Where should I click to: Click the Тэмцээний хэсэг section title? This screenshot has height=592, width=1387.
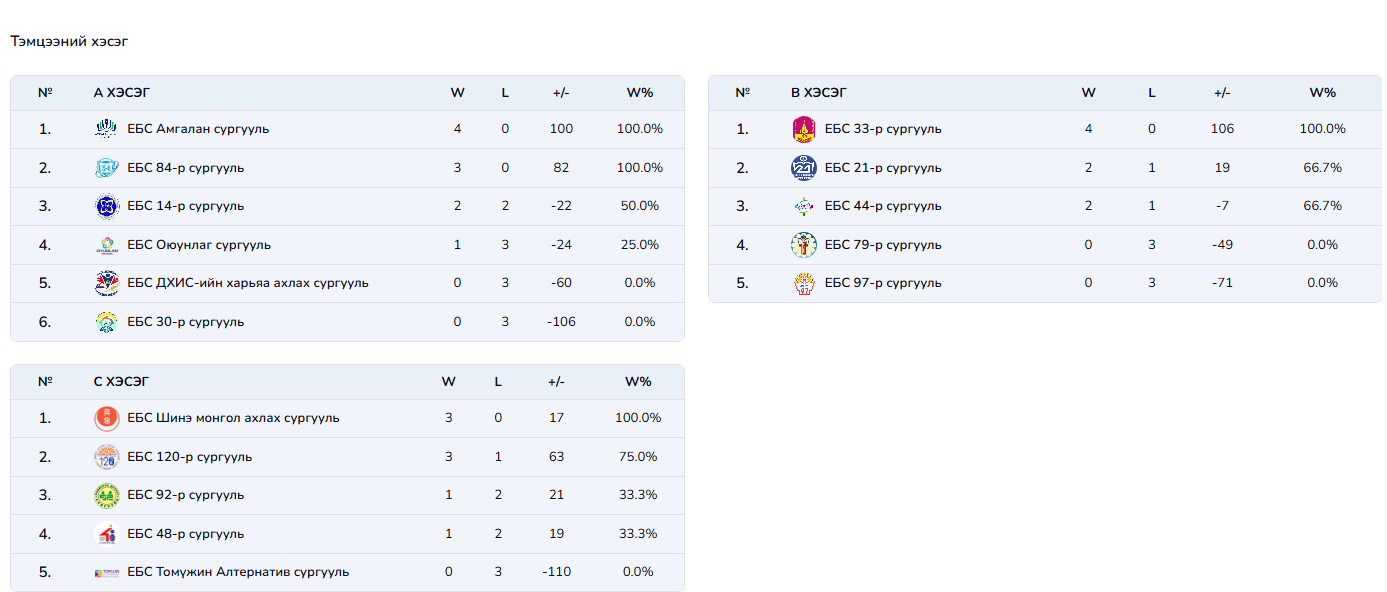coord(69,42)
